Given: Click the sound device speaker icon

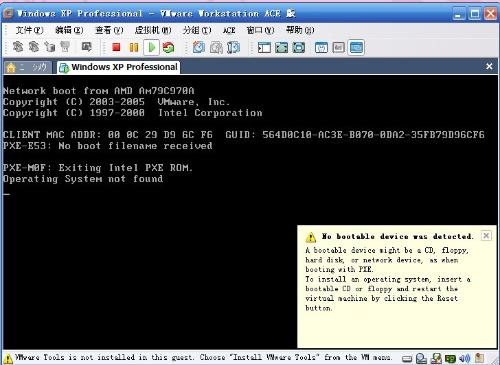Looking at the screenshot, I should tap(465, 358).
